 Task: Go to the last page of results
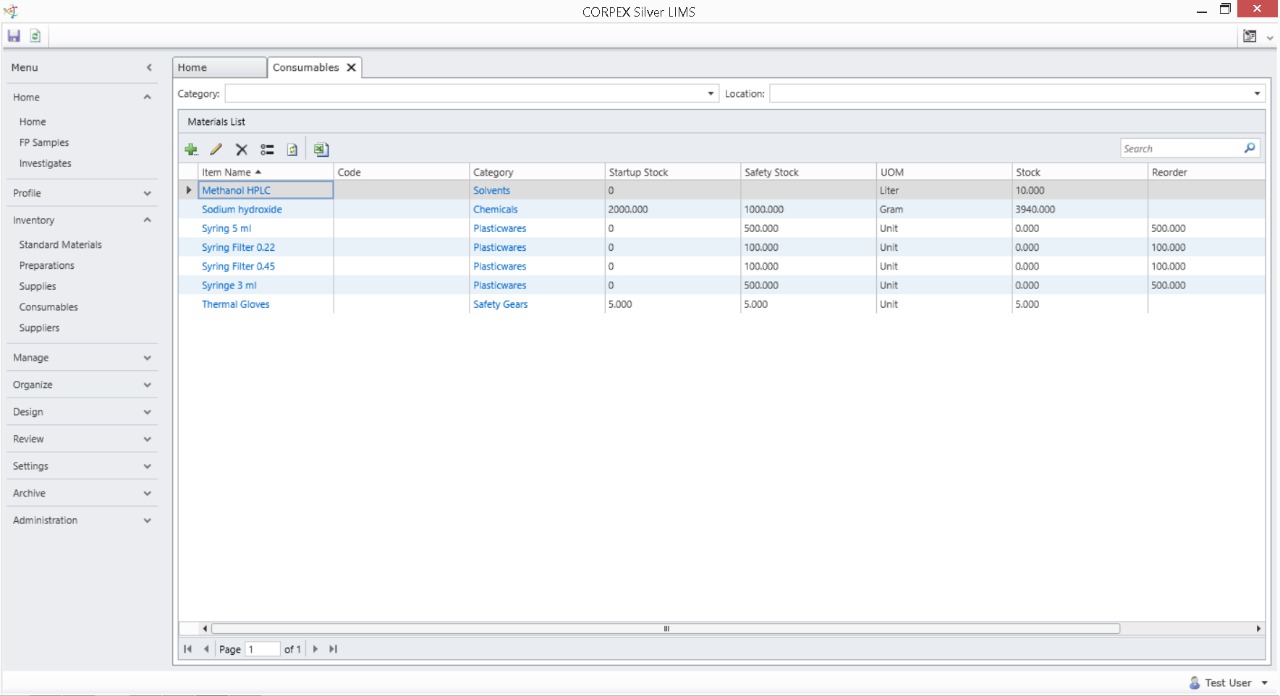point(333,649)
